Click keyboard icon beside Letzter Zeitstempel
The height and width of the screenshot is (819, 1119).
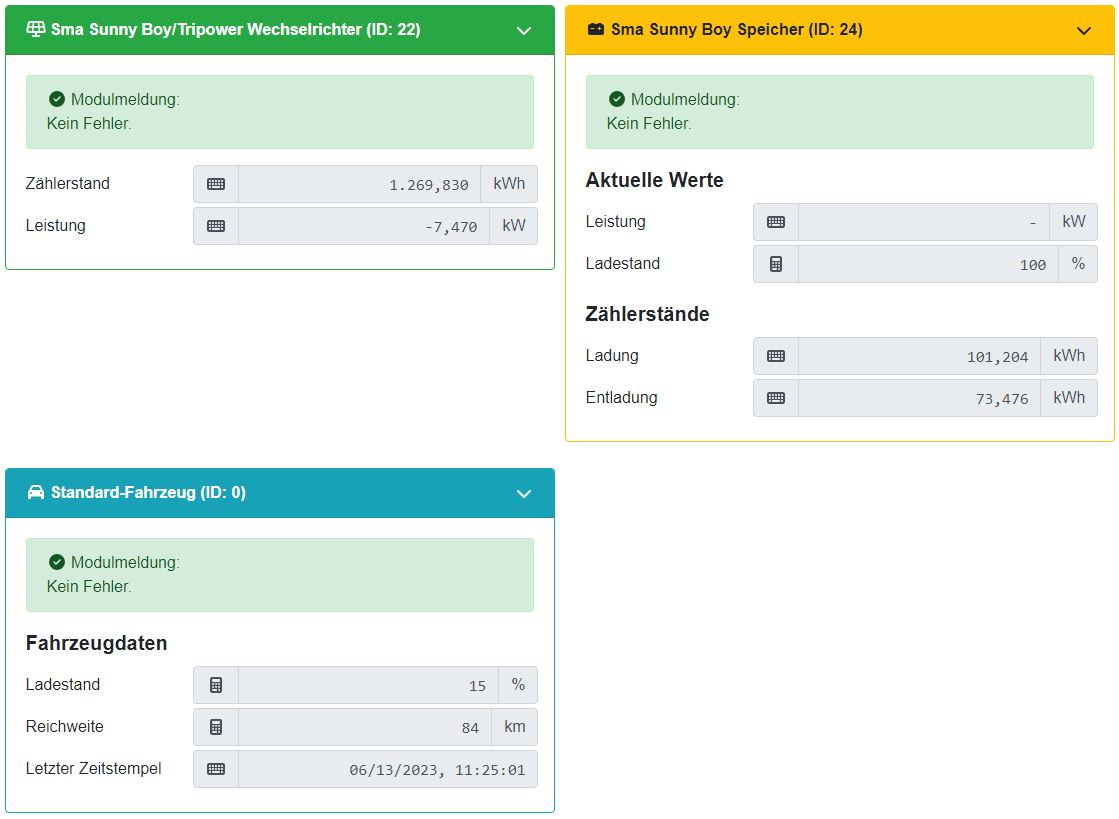coord(216,769)
